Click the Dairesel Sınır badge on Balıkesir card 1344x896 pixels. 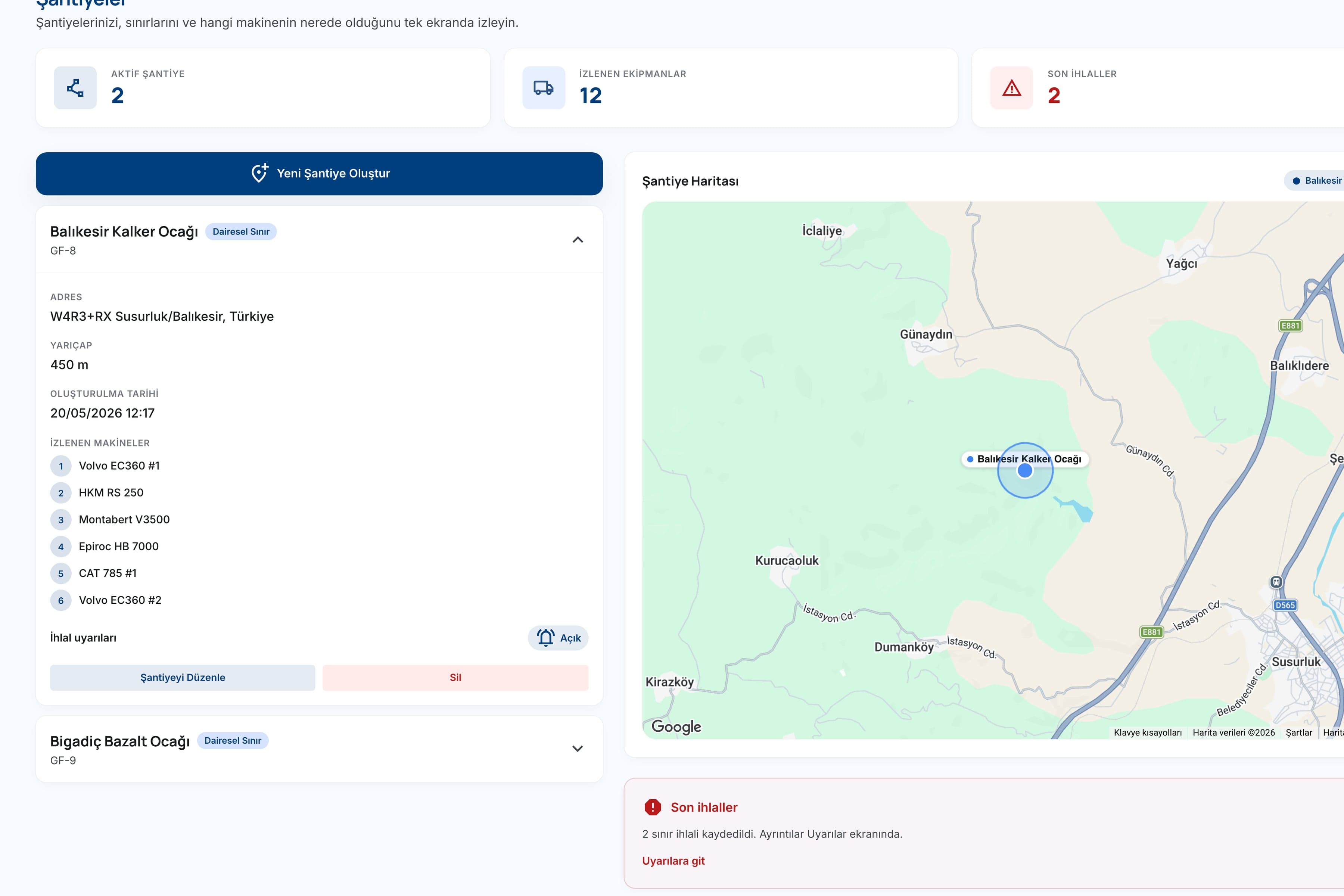click(240, 231)
